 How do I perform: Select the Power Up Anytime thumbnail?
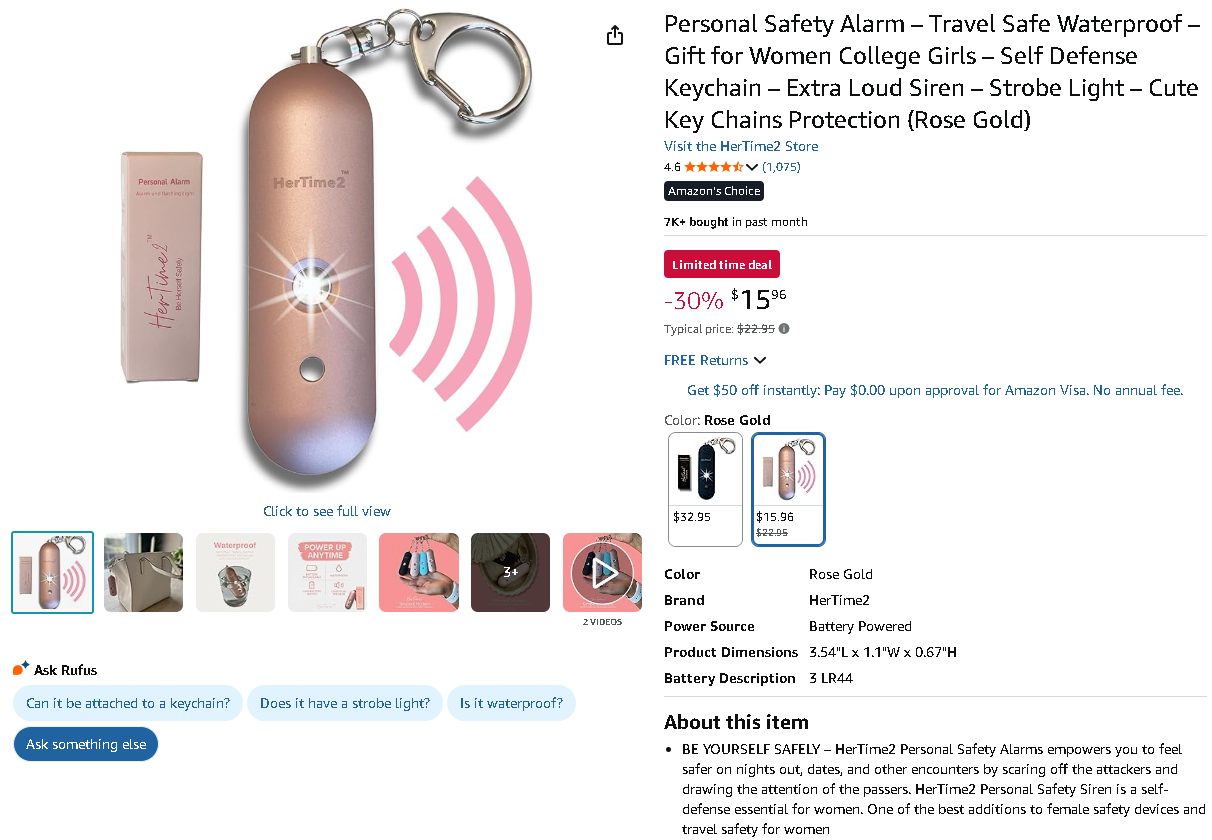pos(327,572)
